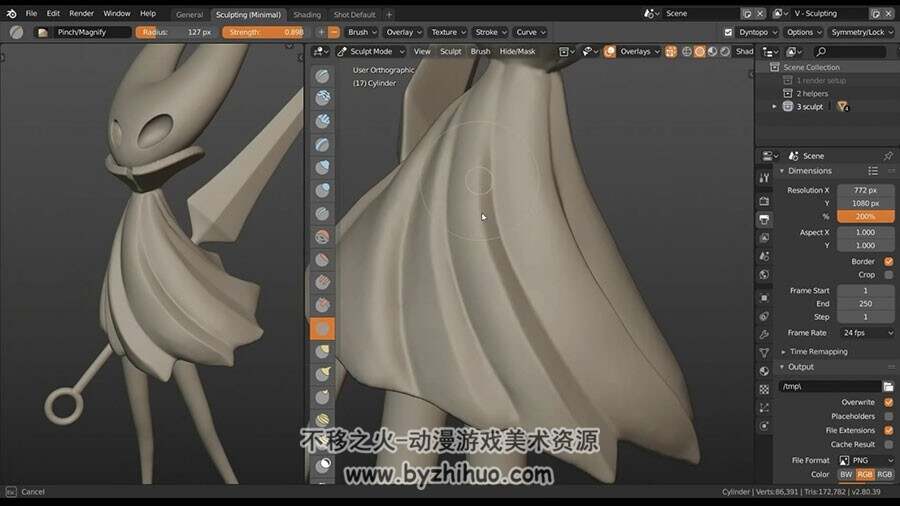Set brush direction to Add (plus)
This screenshot has height=506, width=900.
(x=321, y=32)
